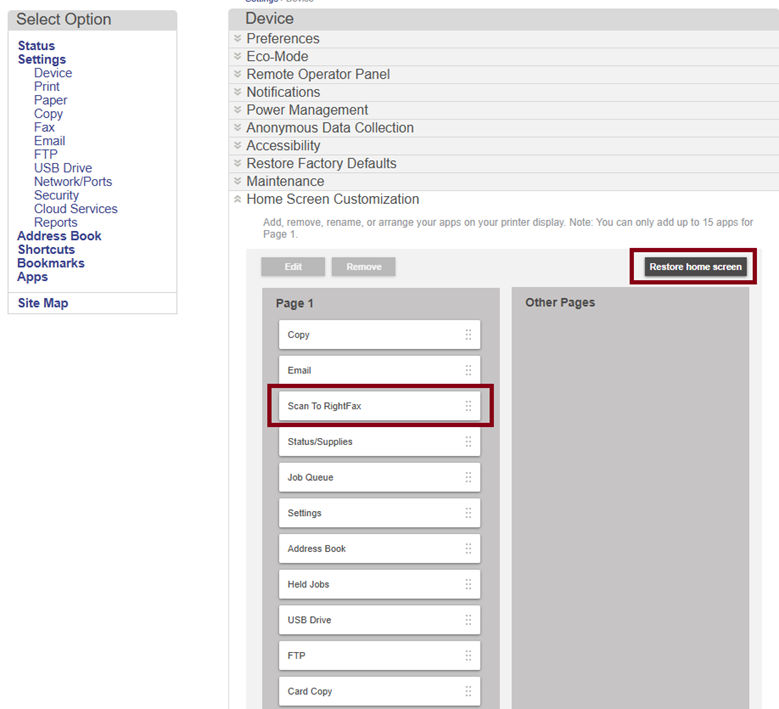
Task: Click drag handle on Job Queue row
Action: pyautogui.click(x=468, y=477)
